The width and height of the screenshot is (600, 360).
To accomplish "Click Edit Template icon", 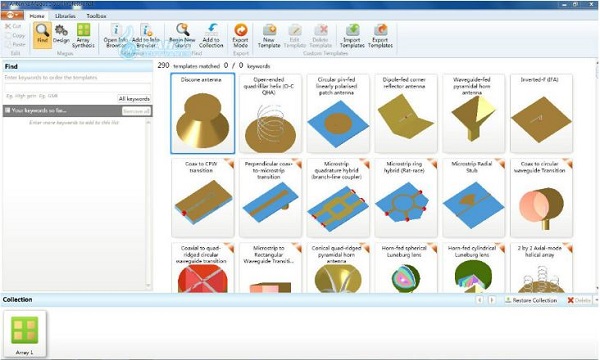I will click(x=295, y=35).
